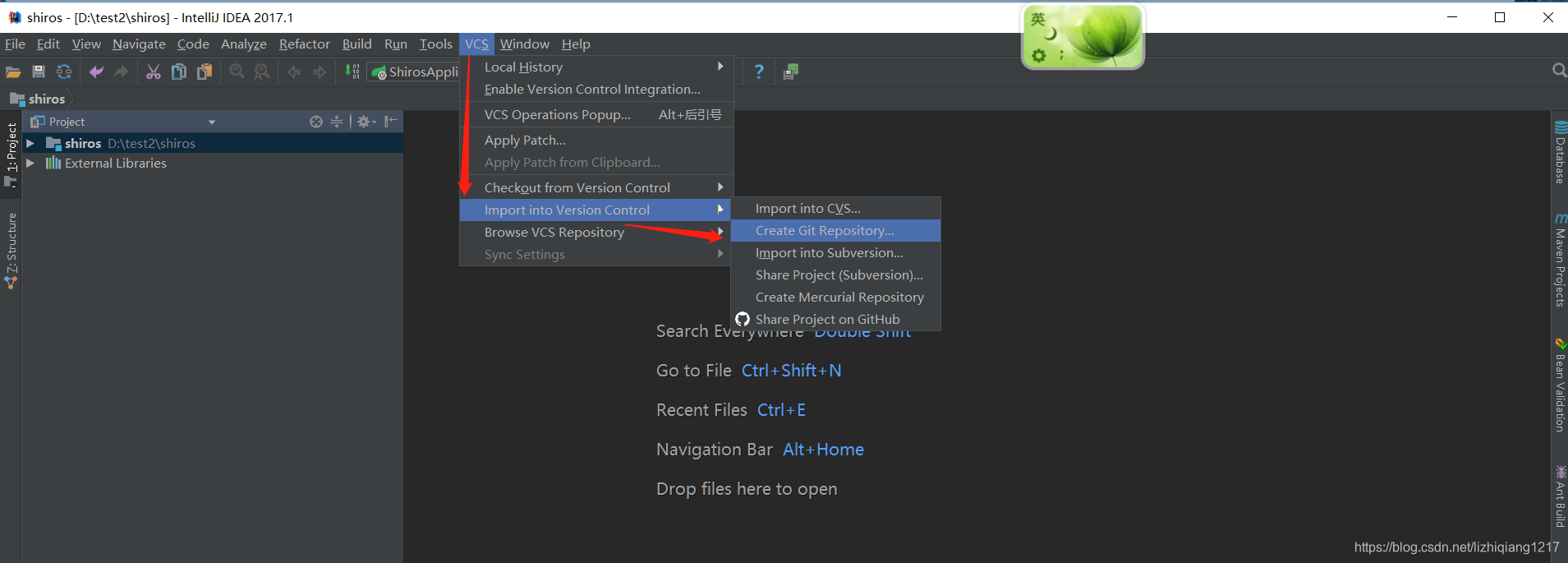The width and height of the screenshot is (1568, 563).
Task: Click the Search Everywhere magnifier icon
Action: pyautogui.click(x=1559, y=72)
